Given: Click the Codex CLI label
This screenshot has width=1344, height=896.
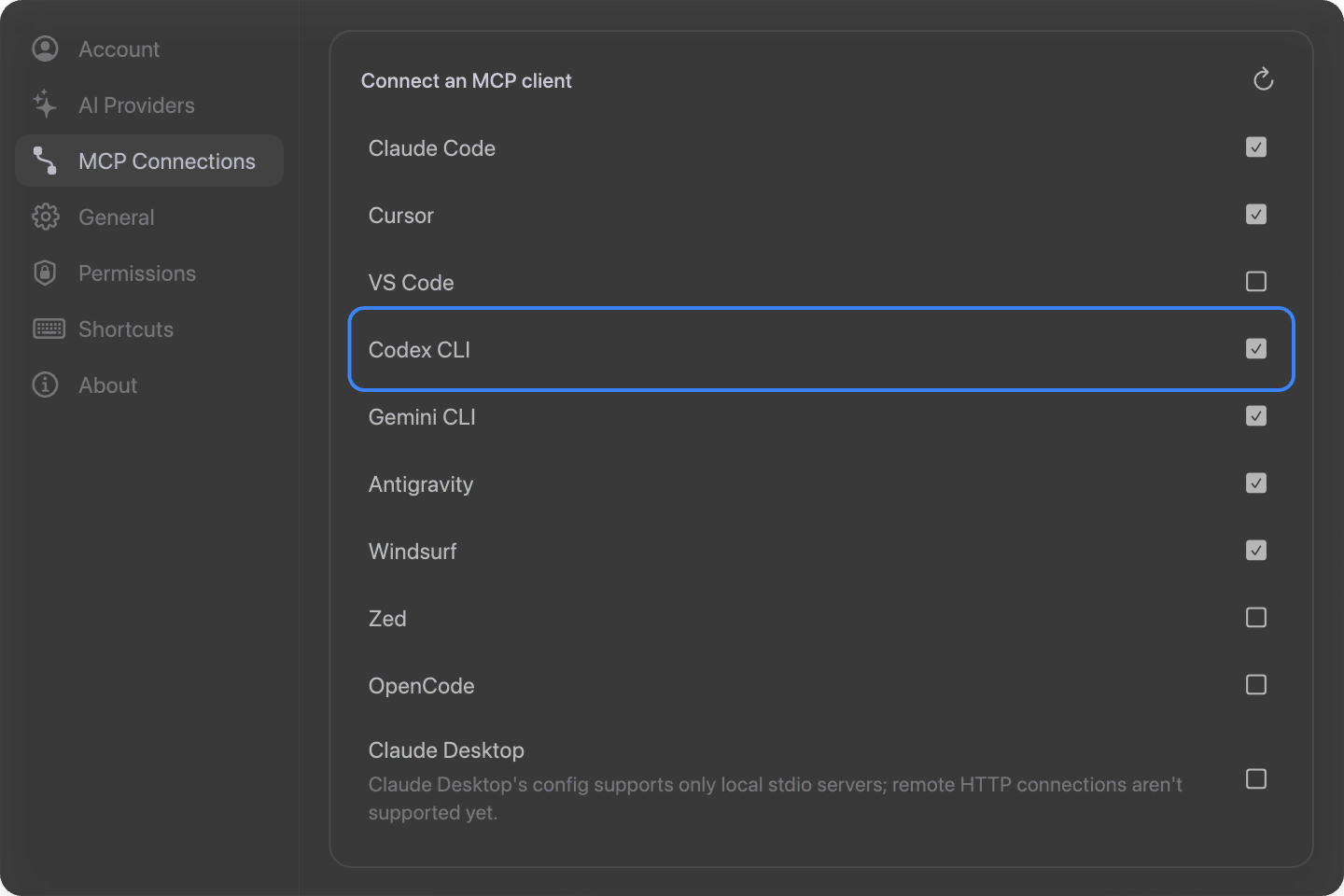Looking at the screenshot, I should [x=419, y=350].
